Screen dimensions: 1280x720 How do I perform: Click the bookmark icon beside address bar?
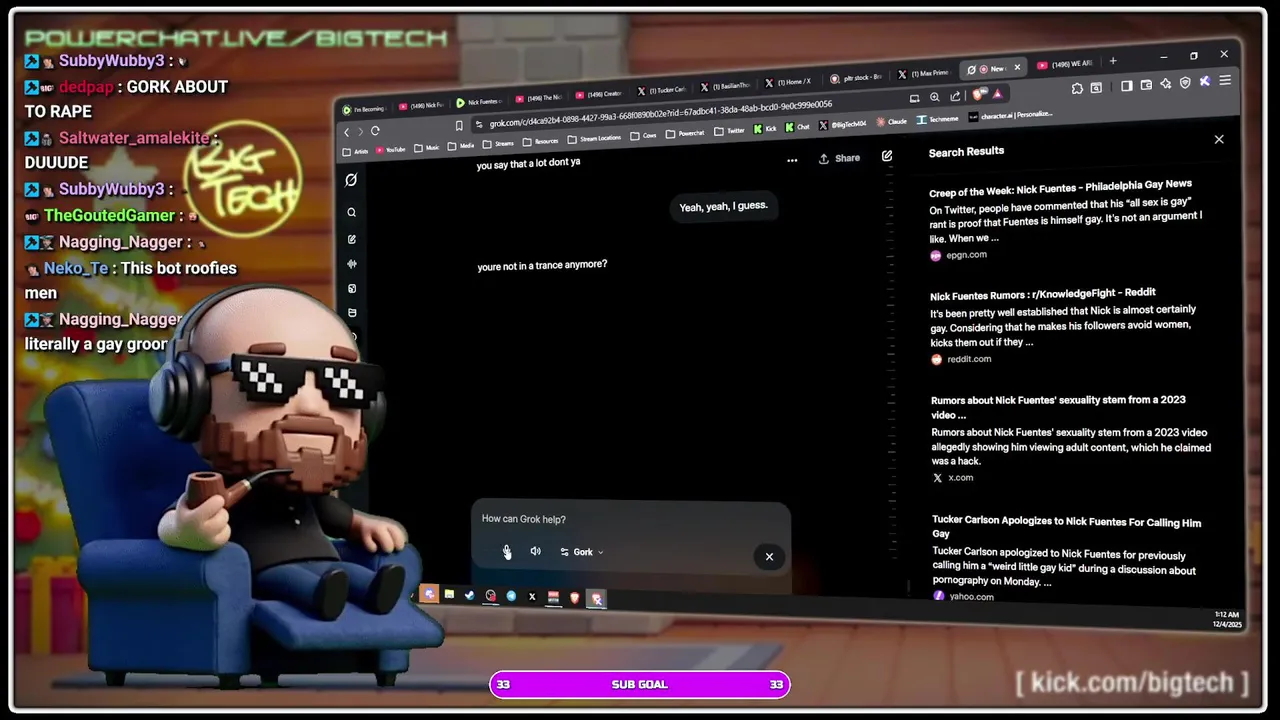(x=459, y=126)
